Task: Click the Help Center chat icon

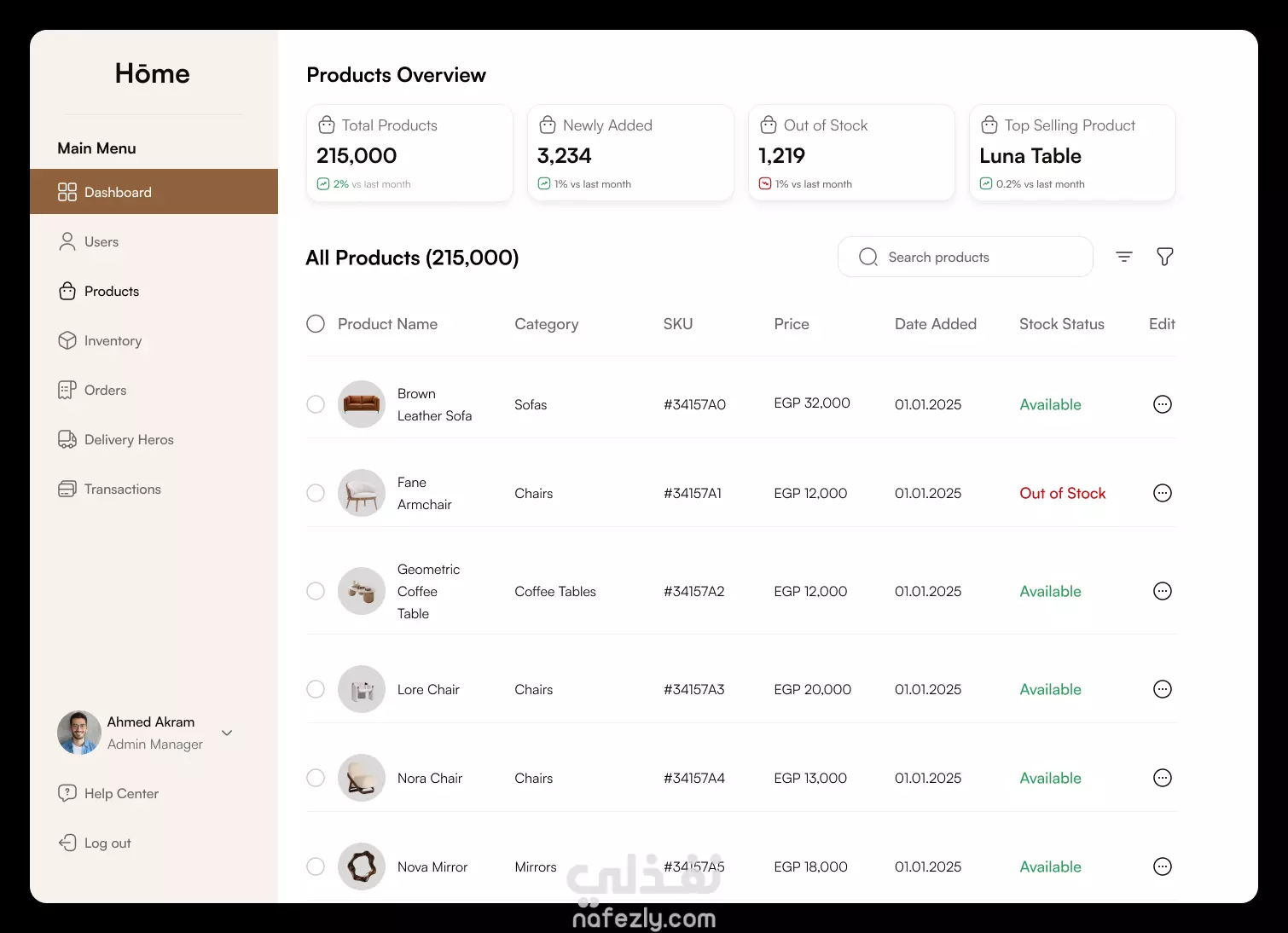Action: click(x=67, y=793)
